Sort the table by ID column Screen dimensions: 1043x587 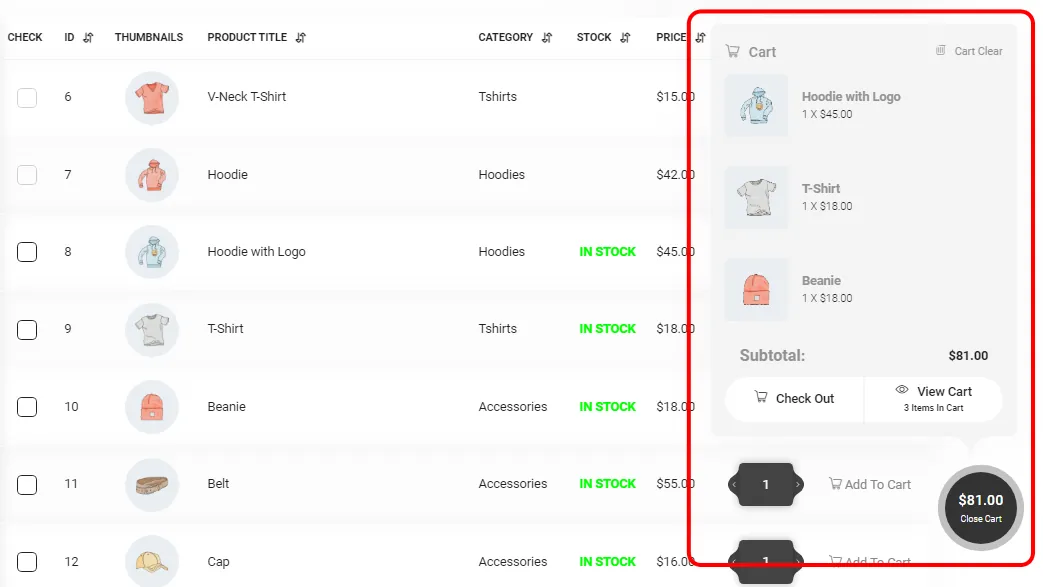(x=88, y=37)
